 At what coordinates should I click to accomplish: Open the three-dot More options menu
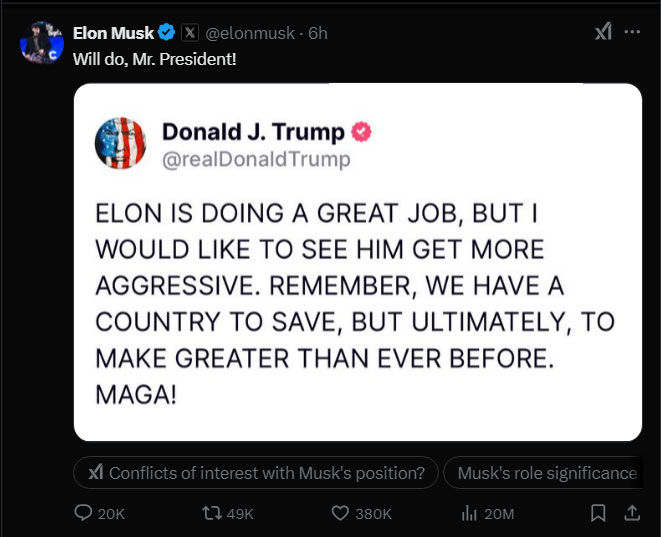click(x=632, y=32)
